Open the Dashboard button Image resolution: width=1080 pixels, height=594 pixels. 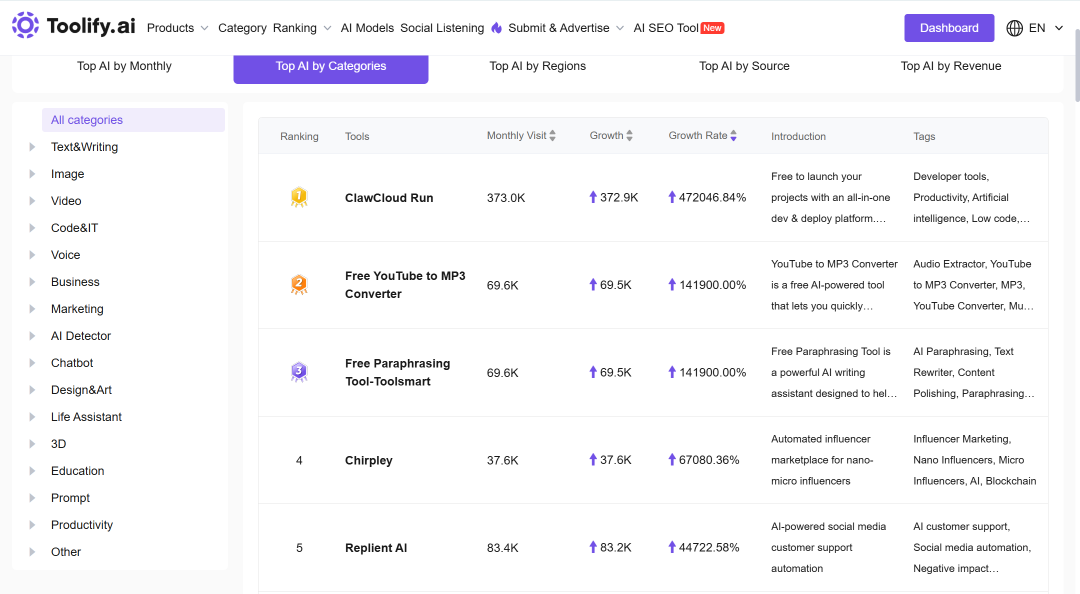click(x=948, y=28)
